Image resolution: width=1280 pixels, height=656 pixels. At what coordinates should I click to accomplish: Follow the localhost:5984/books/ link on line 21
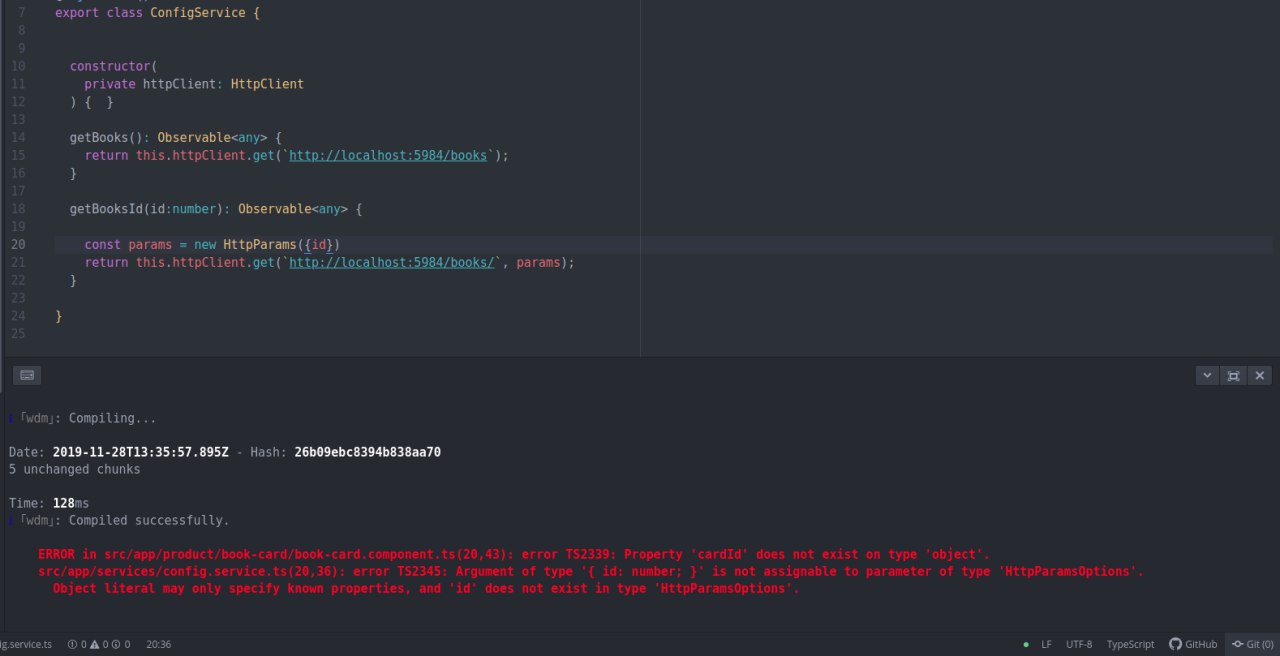click(x=392, y=262)
